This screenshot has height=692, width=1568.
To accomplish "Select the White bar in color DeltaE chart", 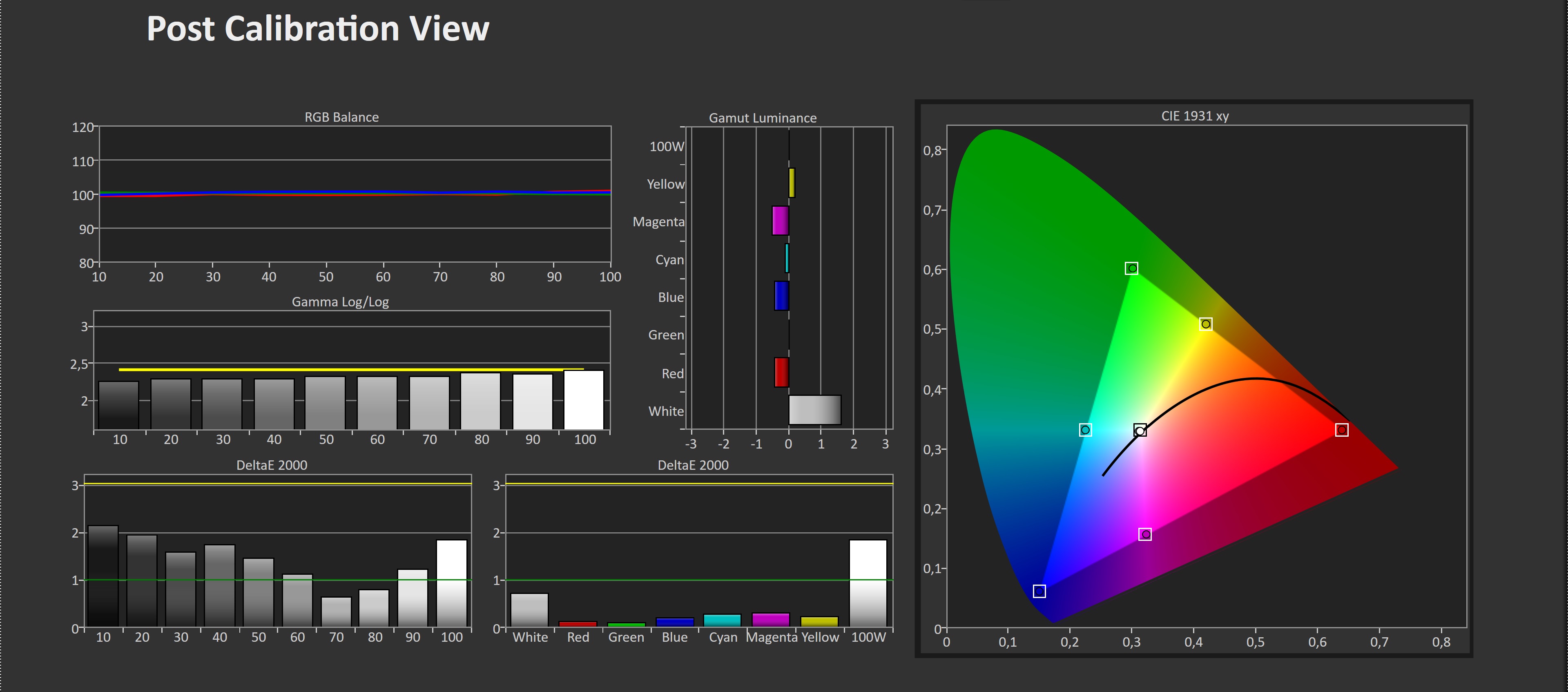I will tap(529, 609).
